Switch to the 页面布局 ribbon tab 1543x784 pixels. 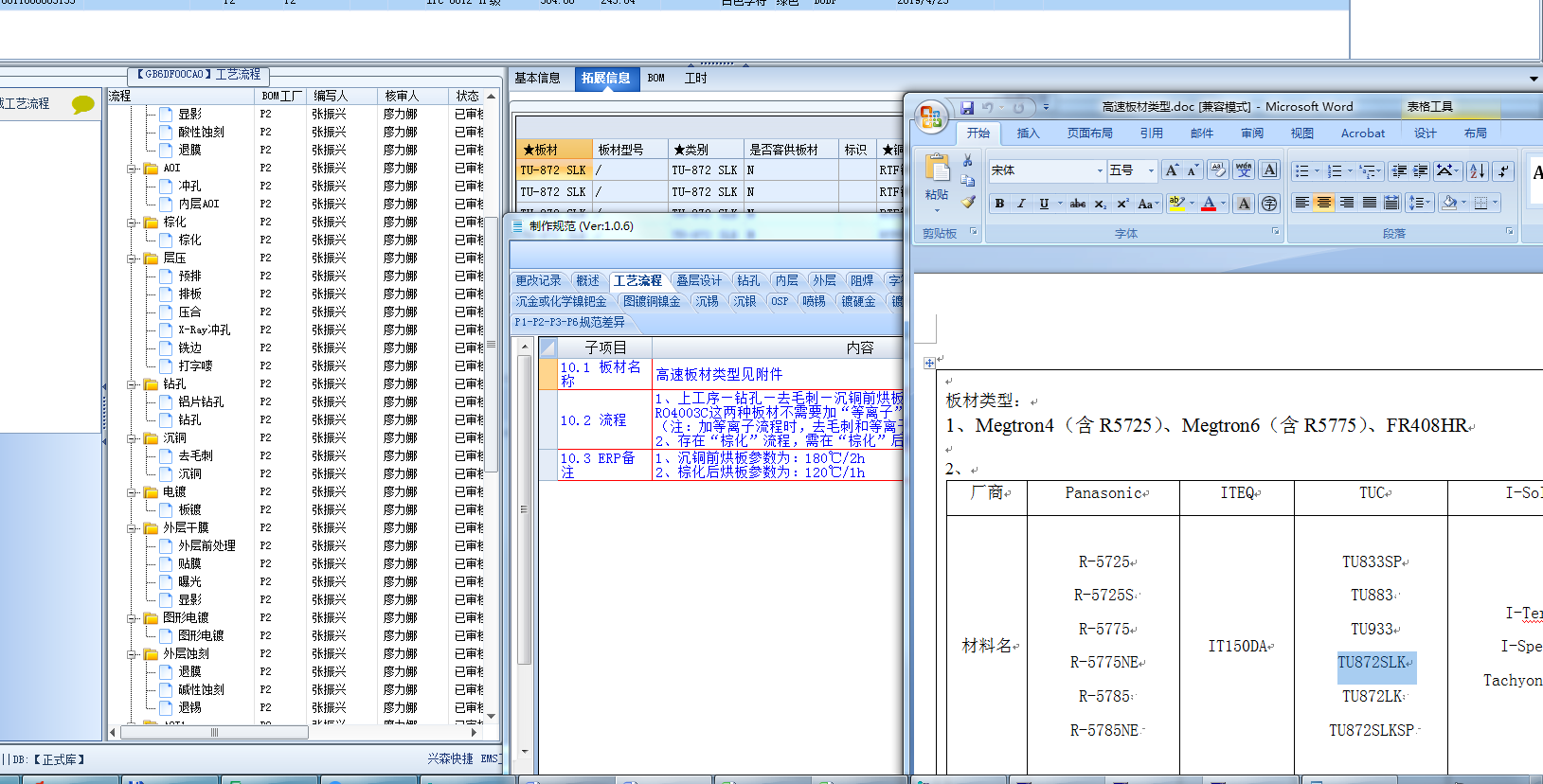click(x=1090, y=134)
